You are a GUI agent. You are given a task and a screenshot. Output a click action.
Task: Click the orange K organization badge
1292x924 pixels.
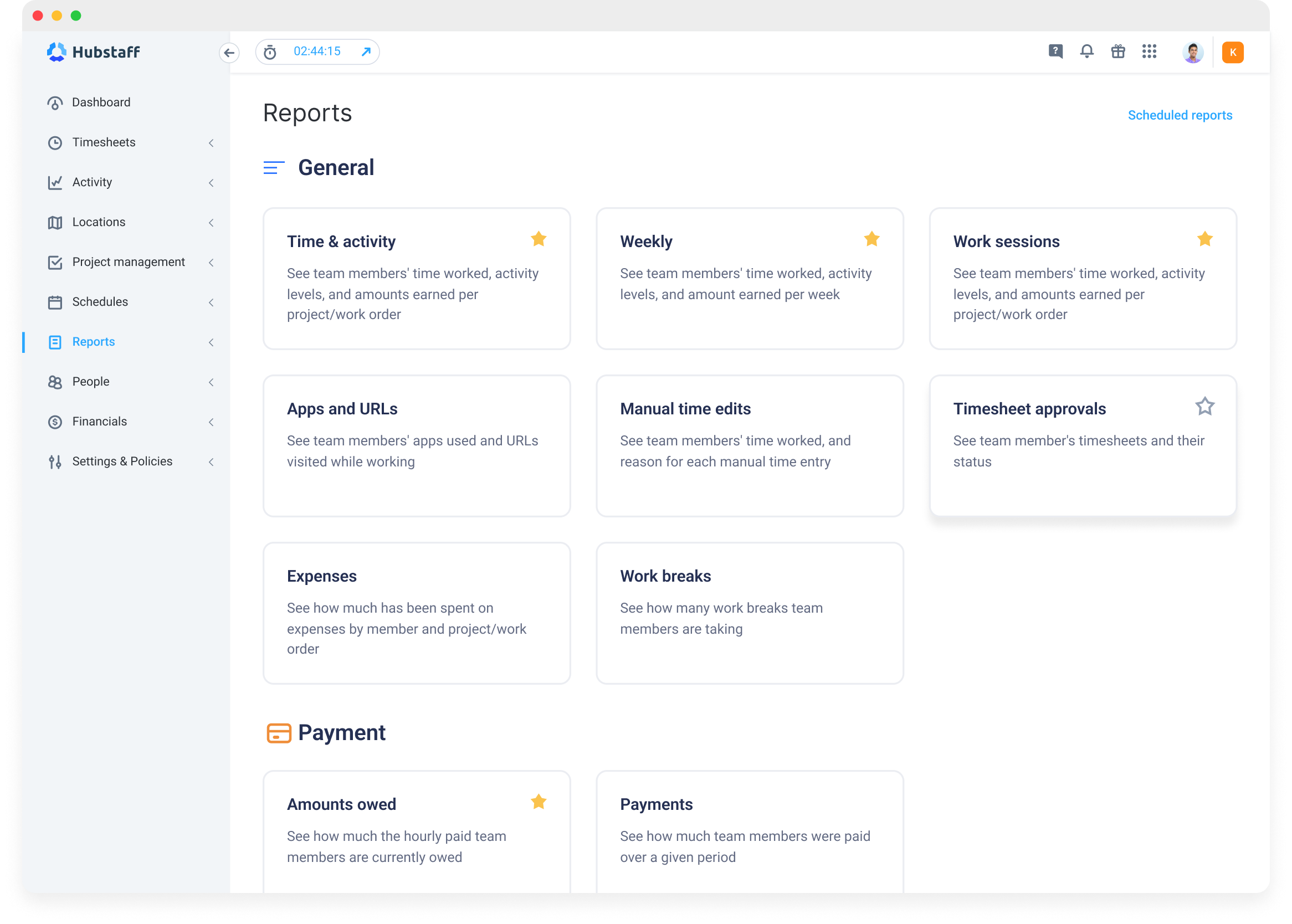click(x=1232, y=52)
